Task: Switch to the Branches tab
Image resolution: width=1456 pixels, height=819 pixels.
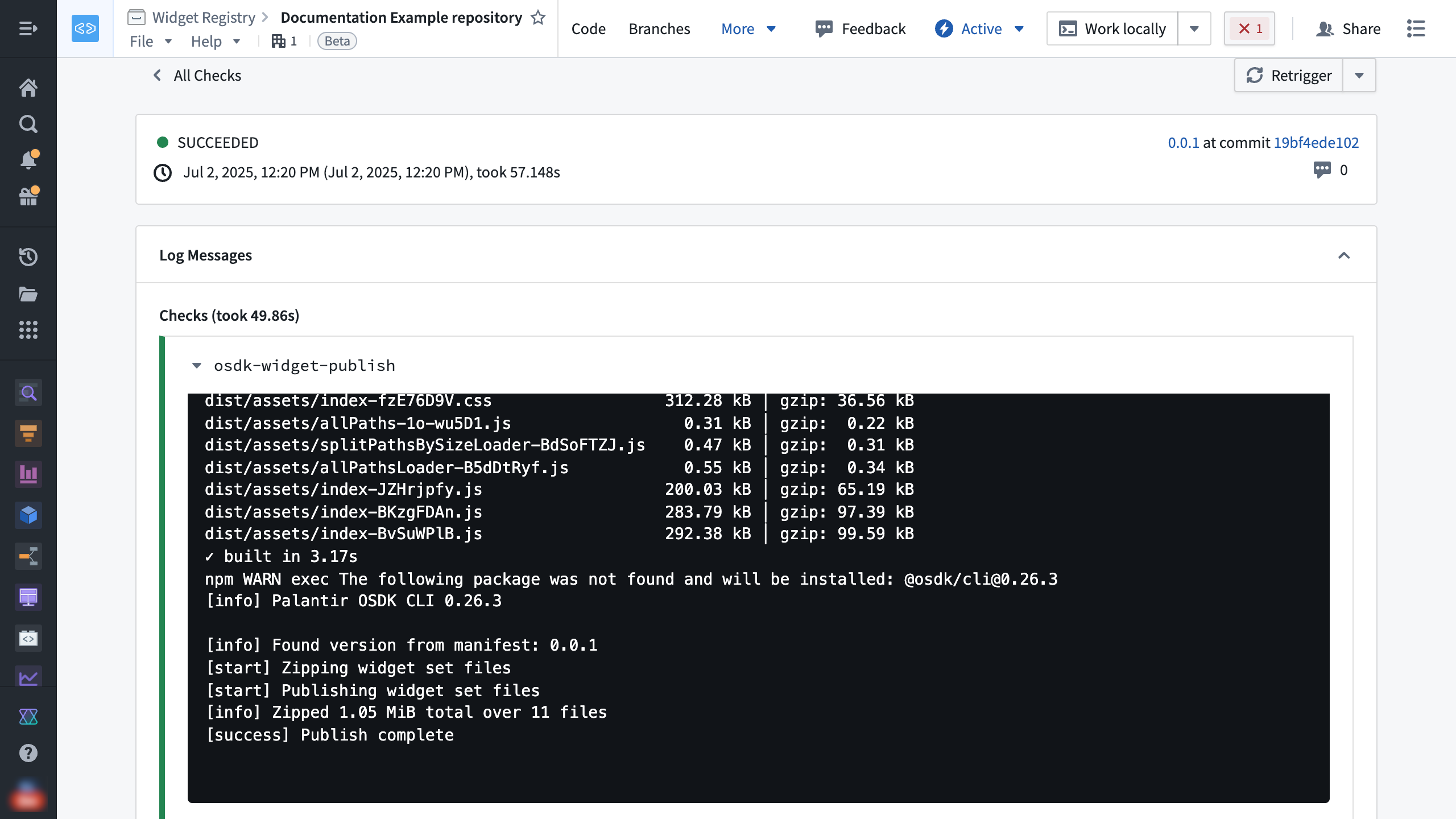Action: (659, 28)
